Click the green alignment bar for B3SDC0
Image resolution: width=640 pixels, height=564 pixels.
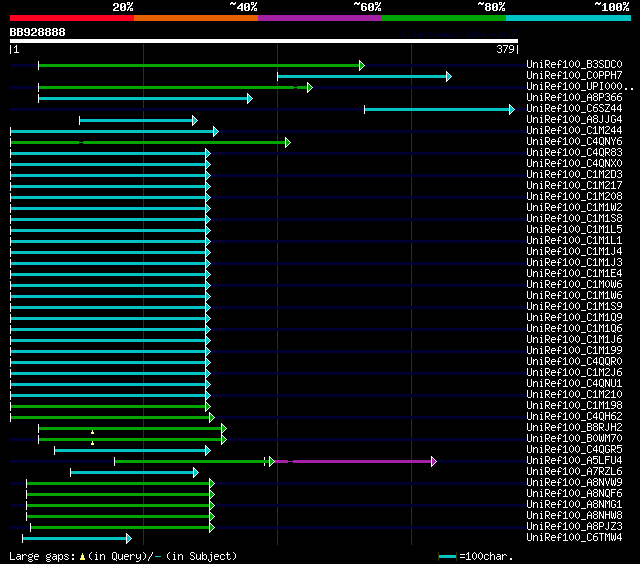pos(199,65)
